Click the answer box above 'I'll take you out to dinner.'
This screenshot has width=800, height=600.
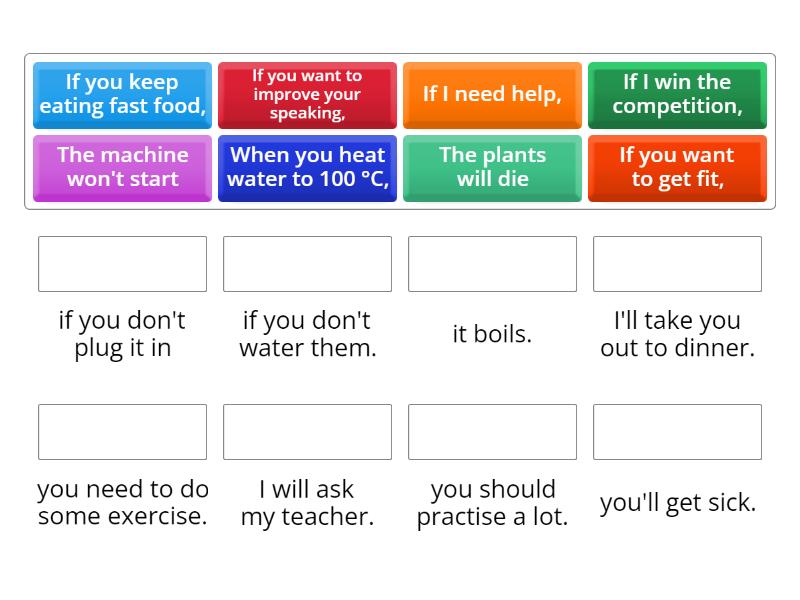point(677,264)
